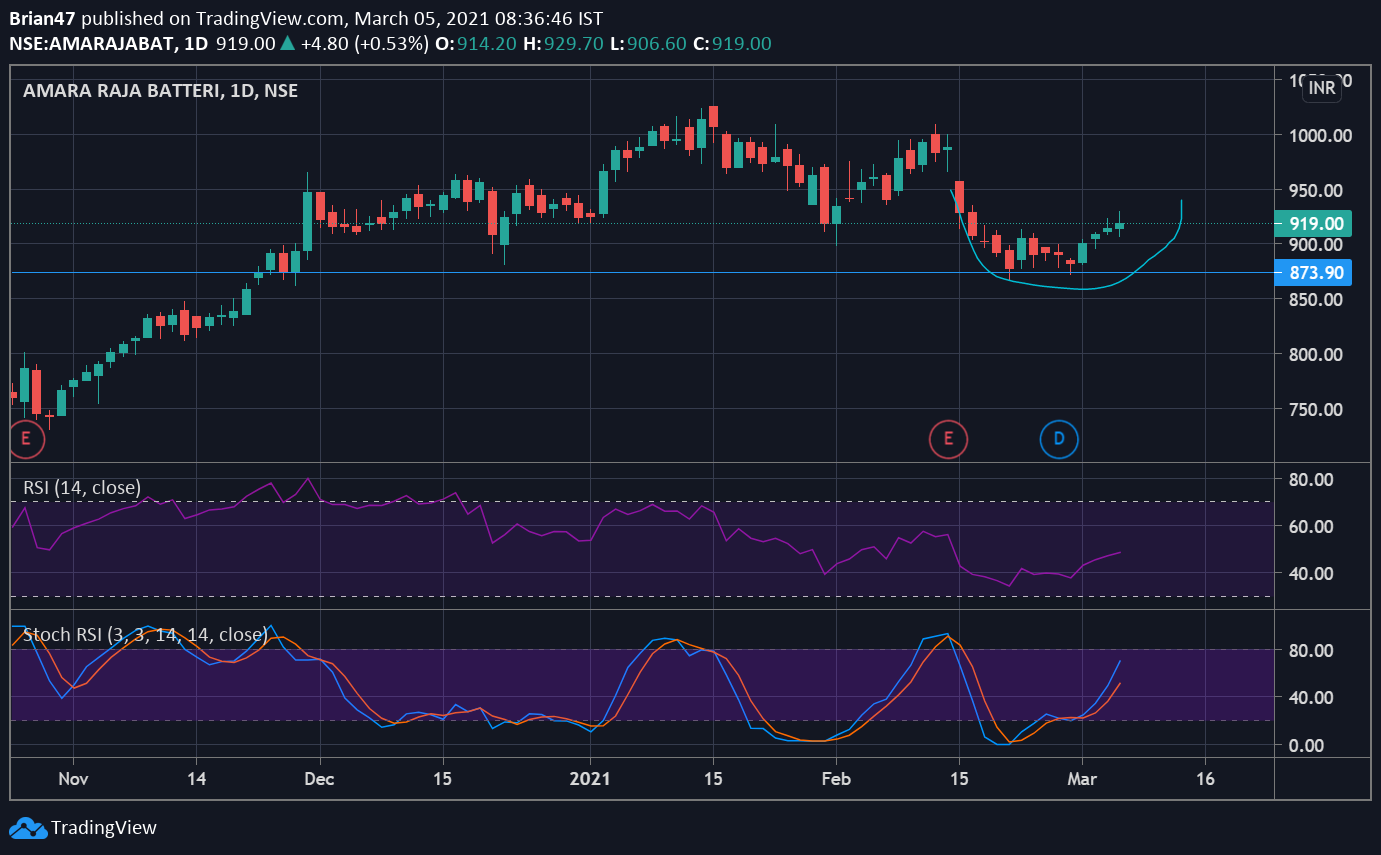The height and width of the screenshot is (855, 1381).
Task: Click the 850.00 price axis label
Action: point(1317,299)
